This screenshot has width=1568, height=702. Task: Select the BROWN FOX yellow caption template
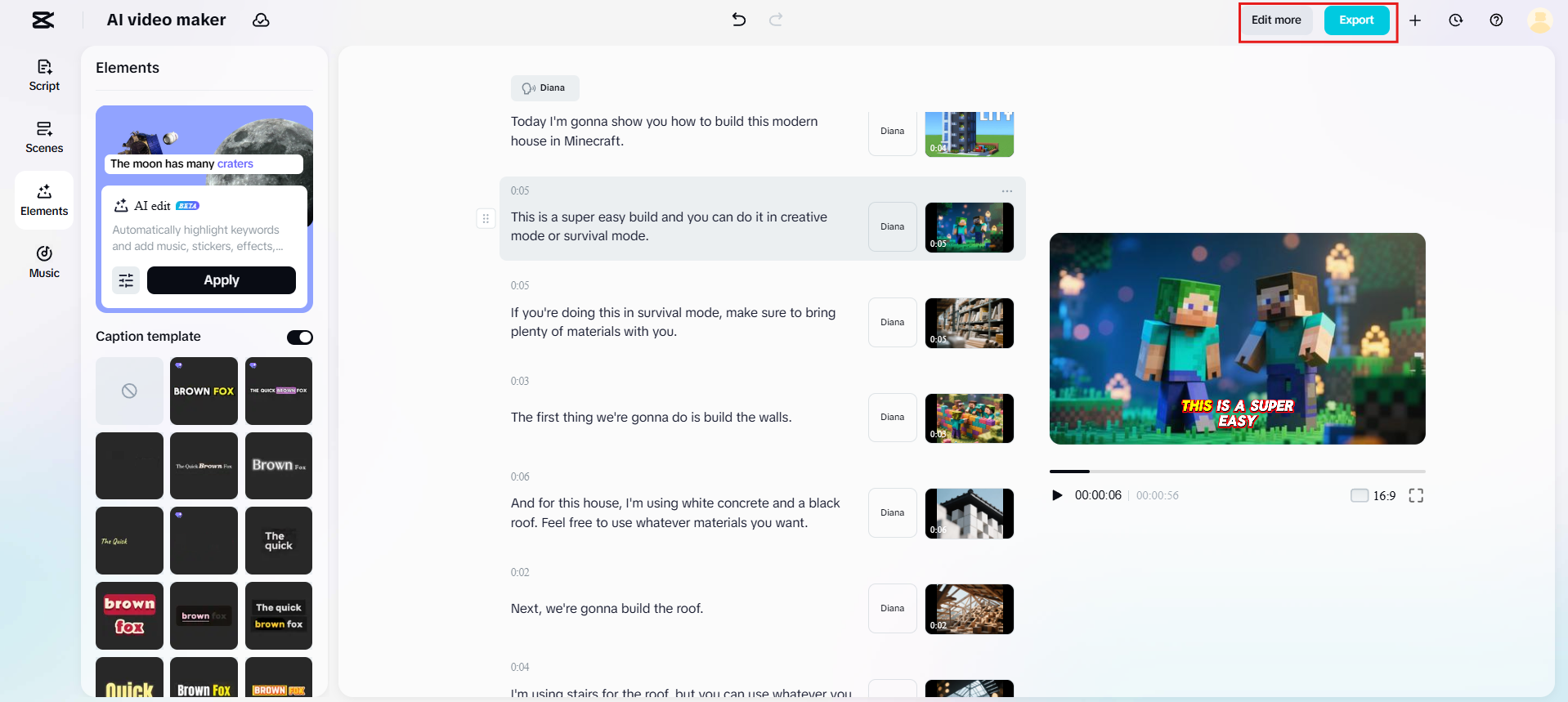204,391
